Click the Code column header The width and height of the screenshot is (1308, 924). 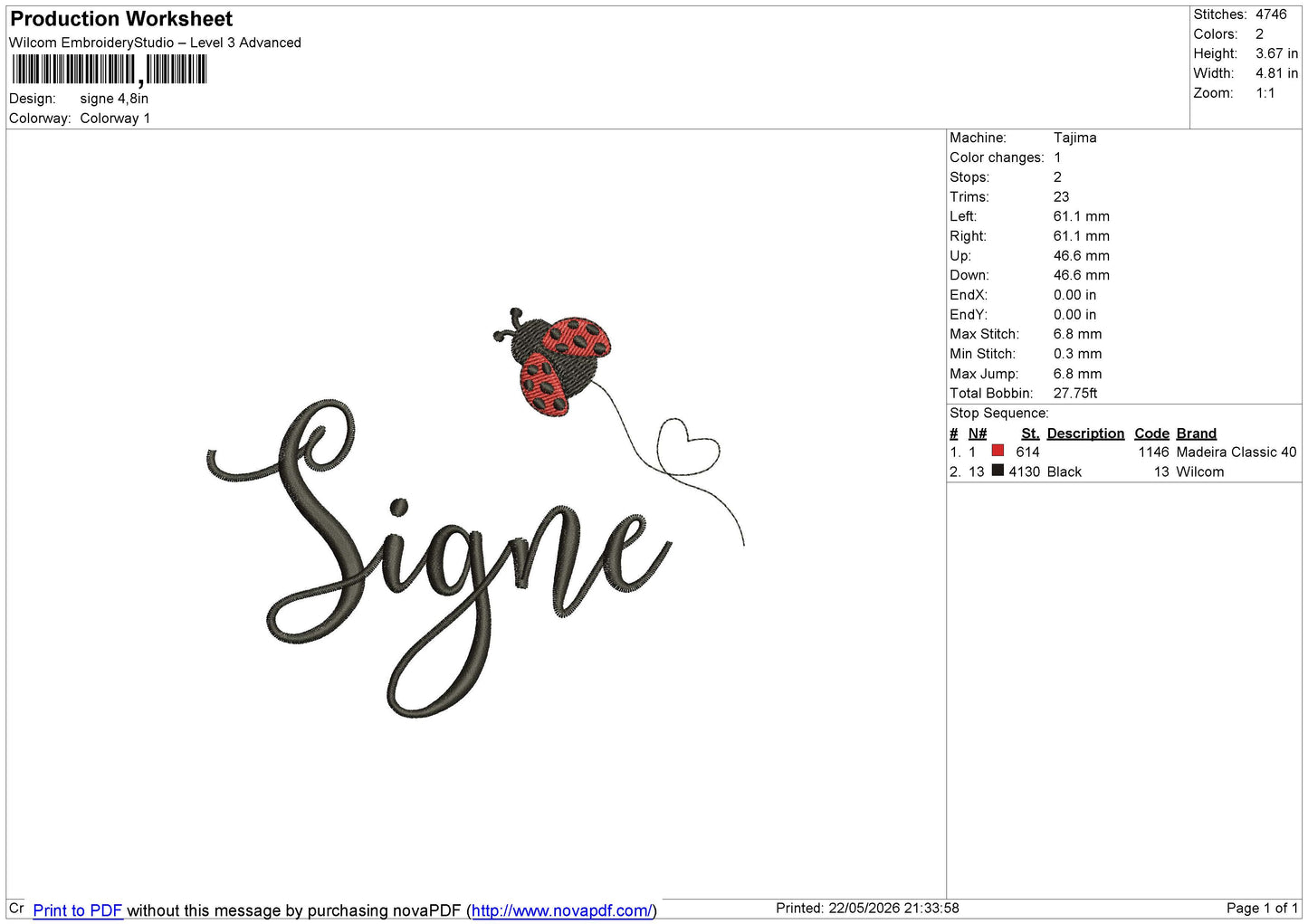point(1151,433)
